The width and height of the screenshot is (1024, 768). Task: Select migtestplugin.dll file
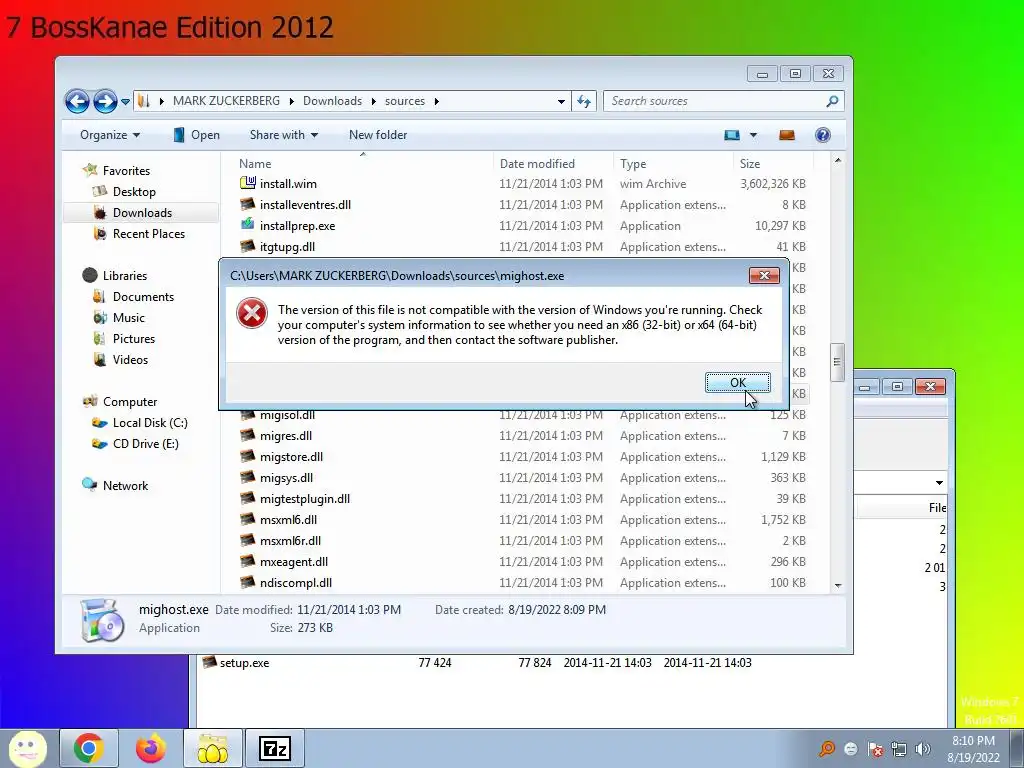tap(305, 499)
